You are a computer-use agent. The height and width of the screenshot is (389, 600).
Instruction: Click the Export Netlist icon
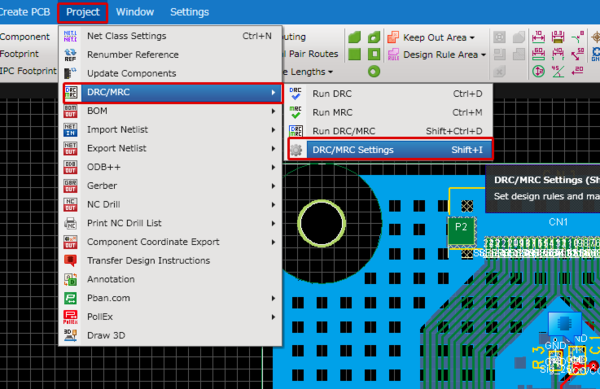pyautogui.click(x=70, y=148)
